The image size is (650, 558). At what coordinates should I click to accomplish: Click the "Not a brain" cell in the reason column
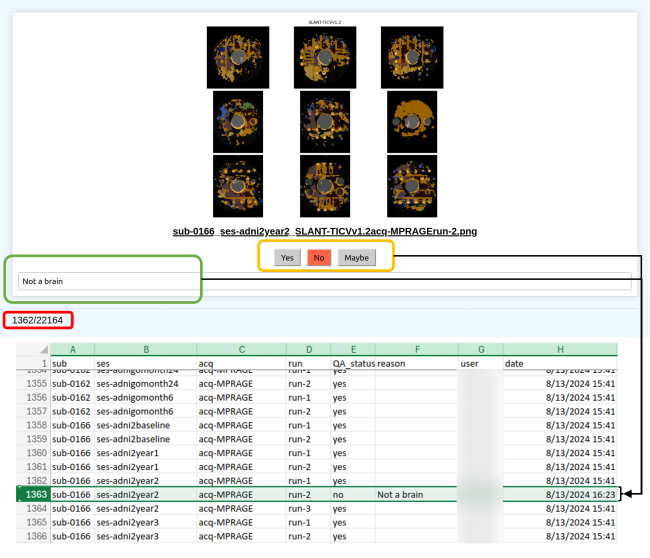[x=415, y=494]
